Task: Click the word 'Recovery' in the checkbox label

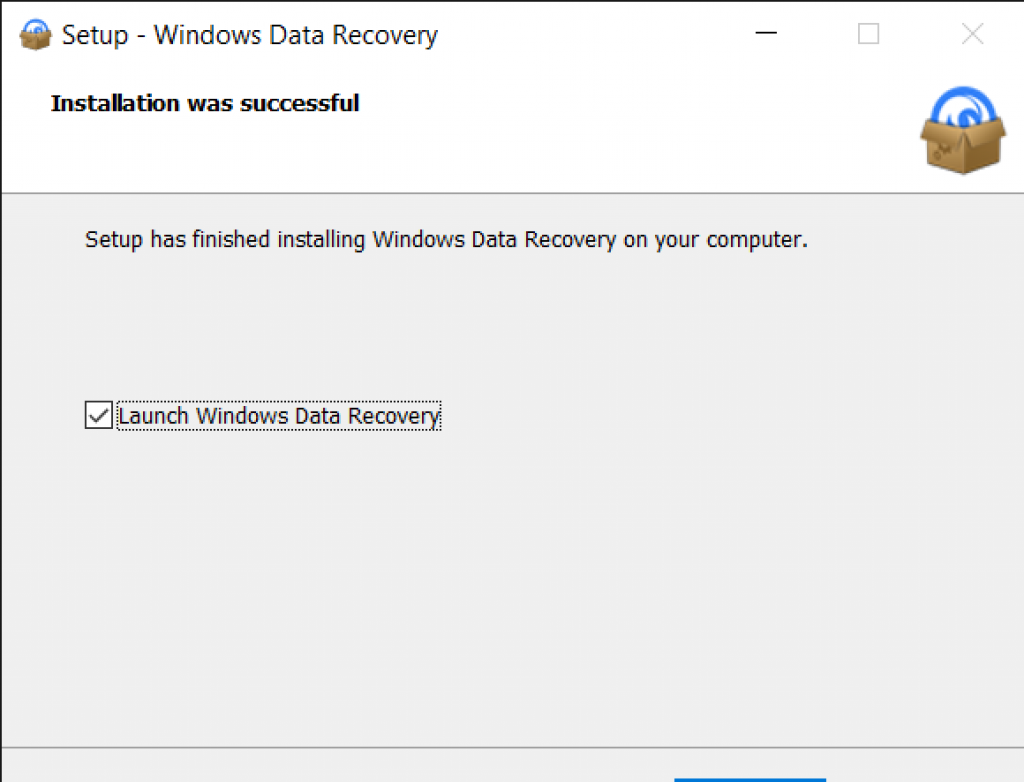Action: tap(394, 416)
